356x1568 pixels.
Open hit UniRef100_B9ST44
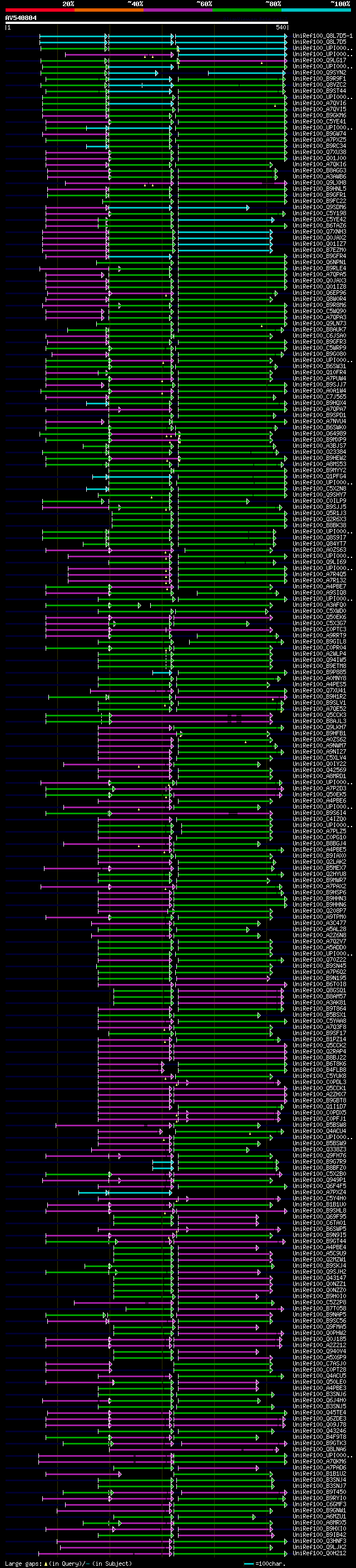tap(319, 91)
